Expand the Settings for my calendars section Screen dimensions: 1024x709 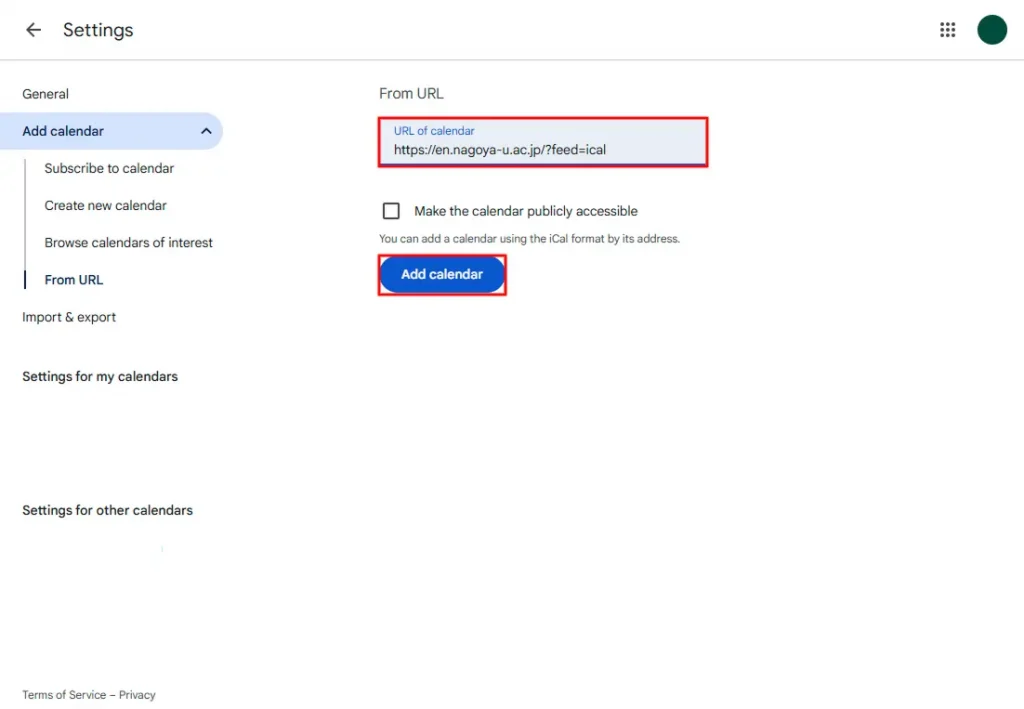point(100,376)
